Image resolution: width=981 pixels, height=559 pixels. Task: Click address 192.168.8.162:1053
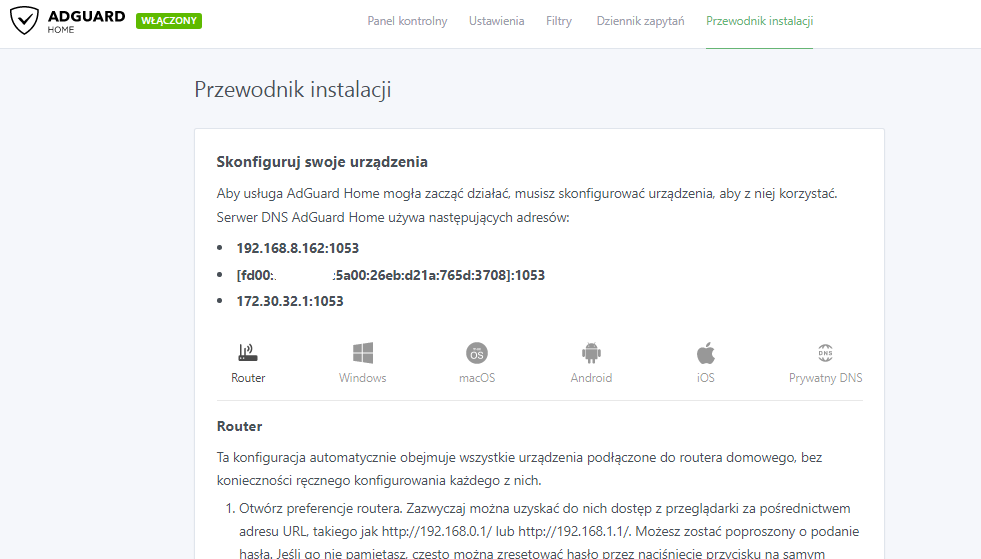[298, 248]
